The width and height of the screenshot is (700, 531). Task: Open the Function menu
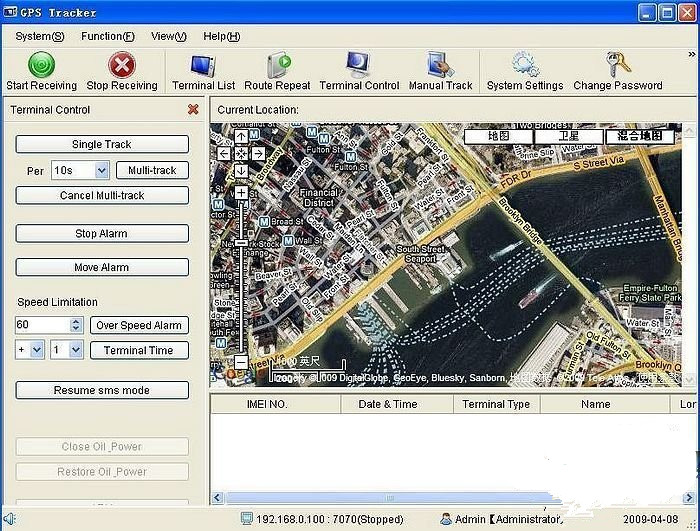(107, 36)
